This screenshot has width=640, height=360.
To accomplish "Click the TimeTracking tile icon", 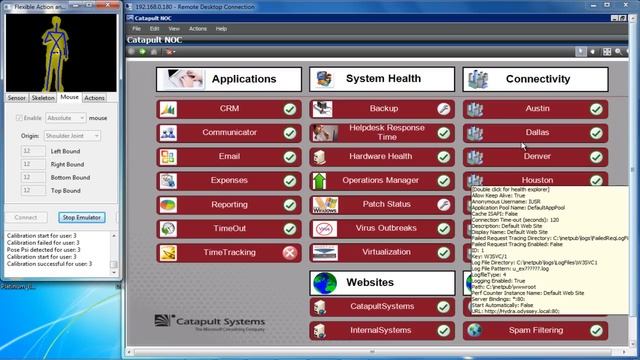I will (x=168, y=253).
